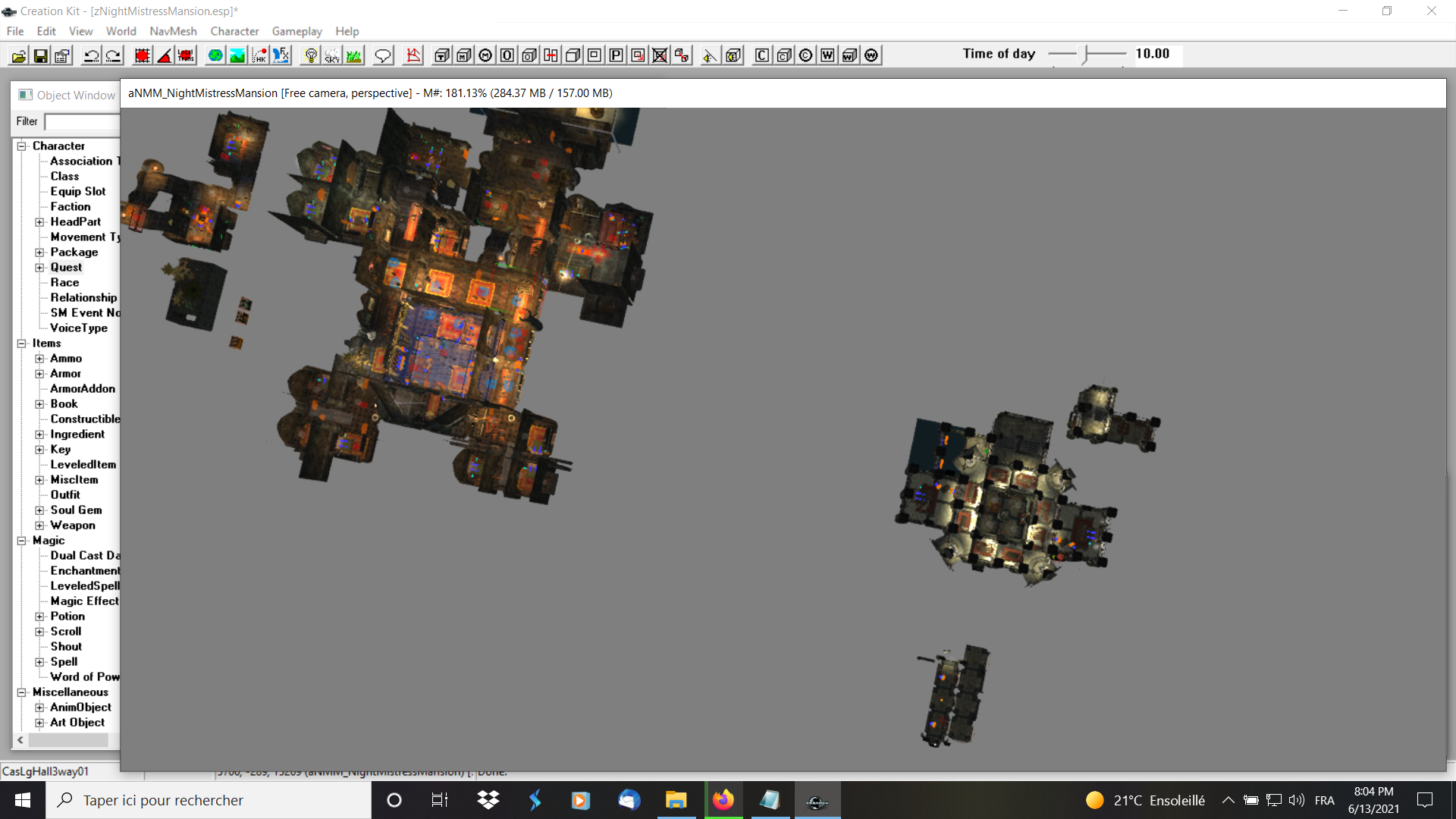Undo the last action
The image size is (1456, 819).
[92, 55]
